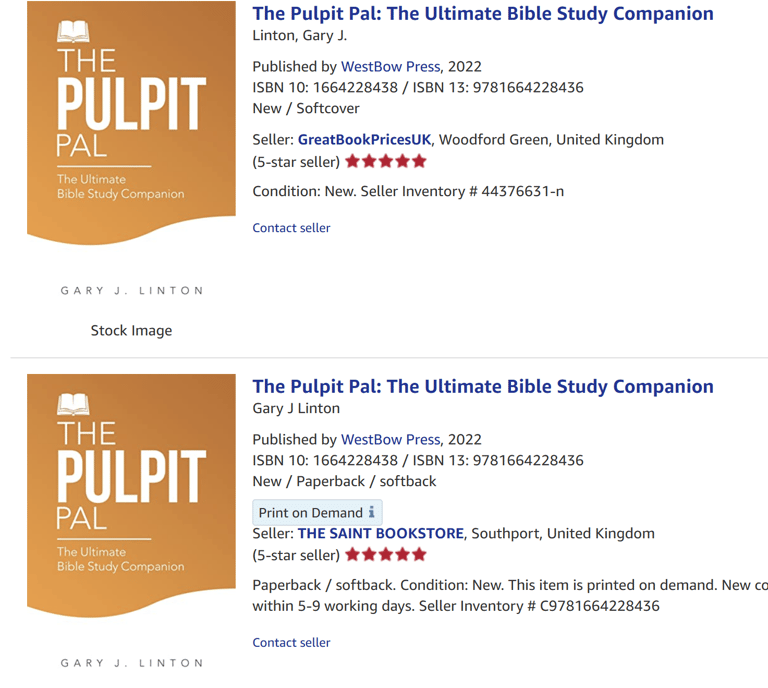Click the red star rating for THE SAINT BOOKSTORE

click(x=386, y=554)
